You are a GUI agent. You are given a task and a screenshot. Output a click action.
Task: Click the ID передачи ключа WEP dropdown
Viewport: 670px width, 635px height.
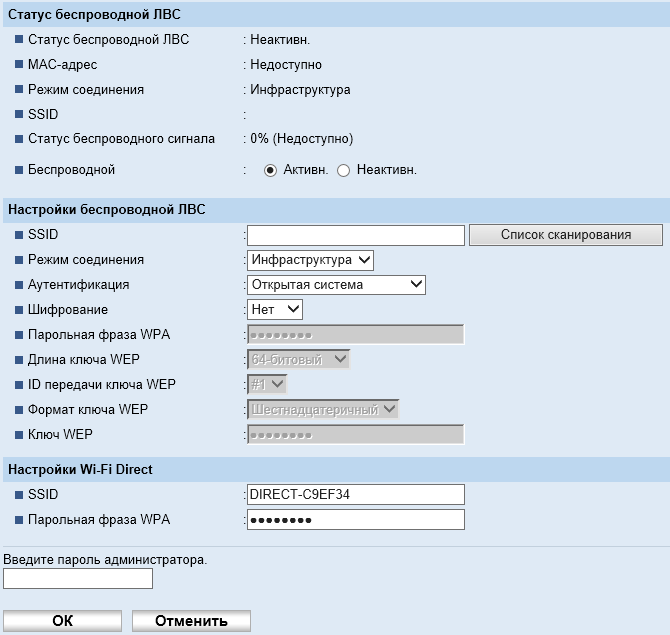[267, 383]
